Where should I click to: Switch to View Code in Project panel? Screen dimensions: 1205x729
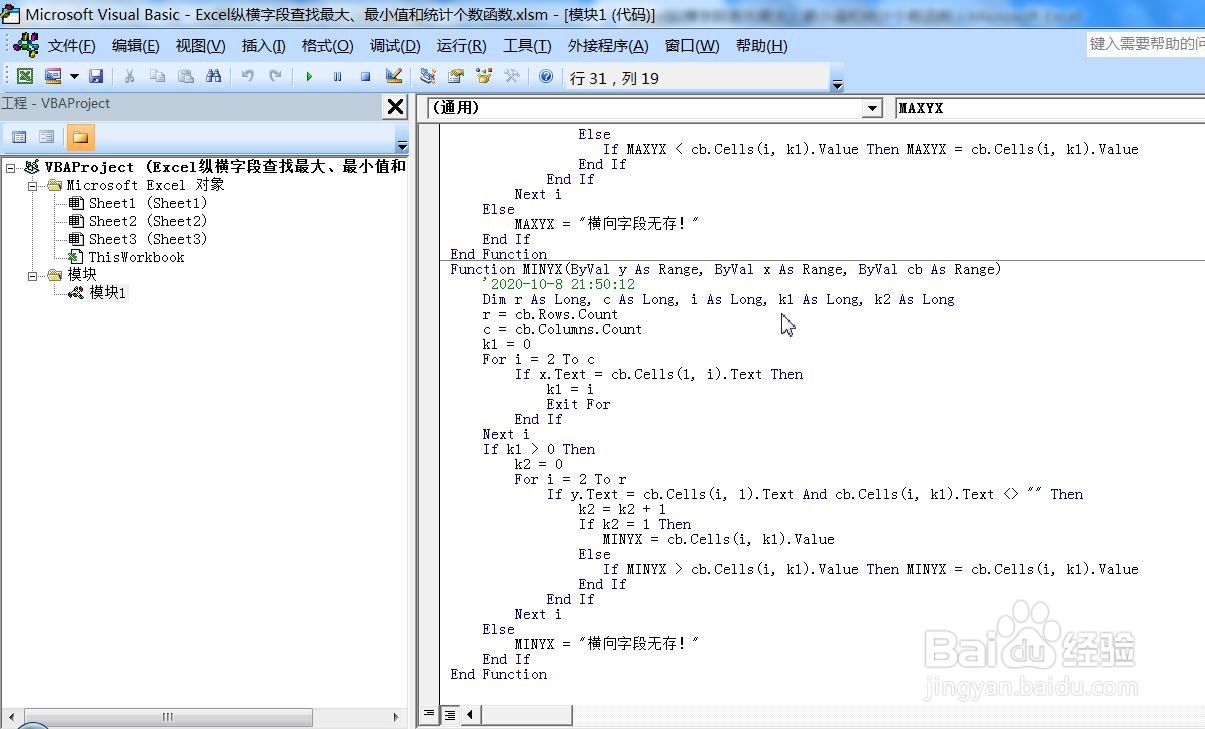tap(19, 137)
